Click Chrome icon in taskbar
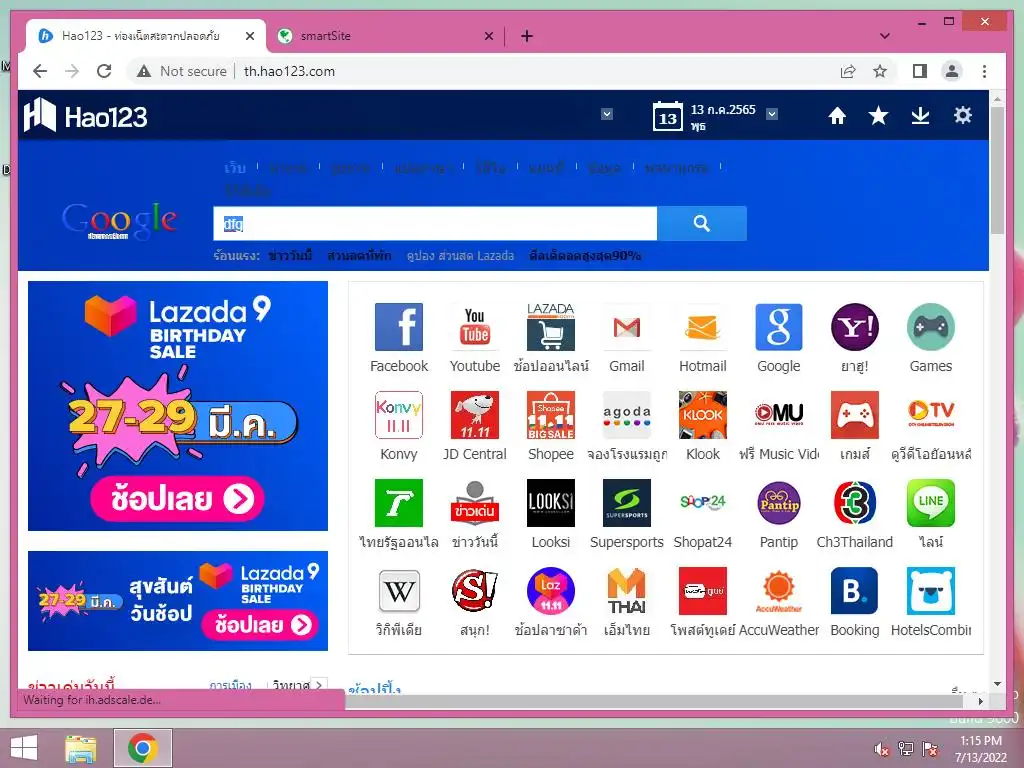 [x=142, y=748]
